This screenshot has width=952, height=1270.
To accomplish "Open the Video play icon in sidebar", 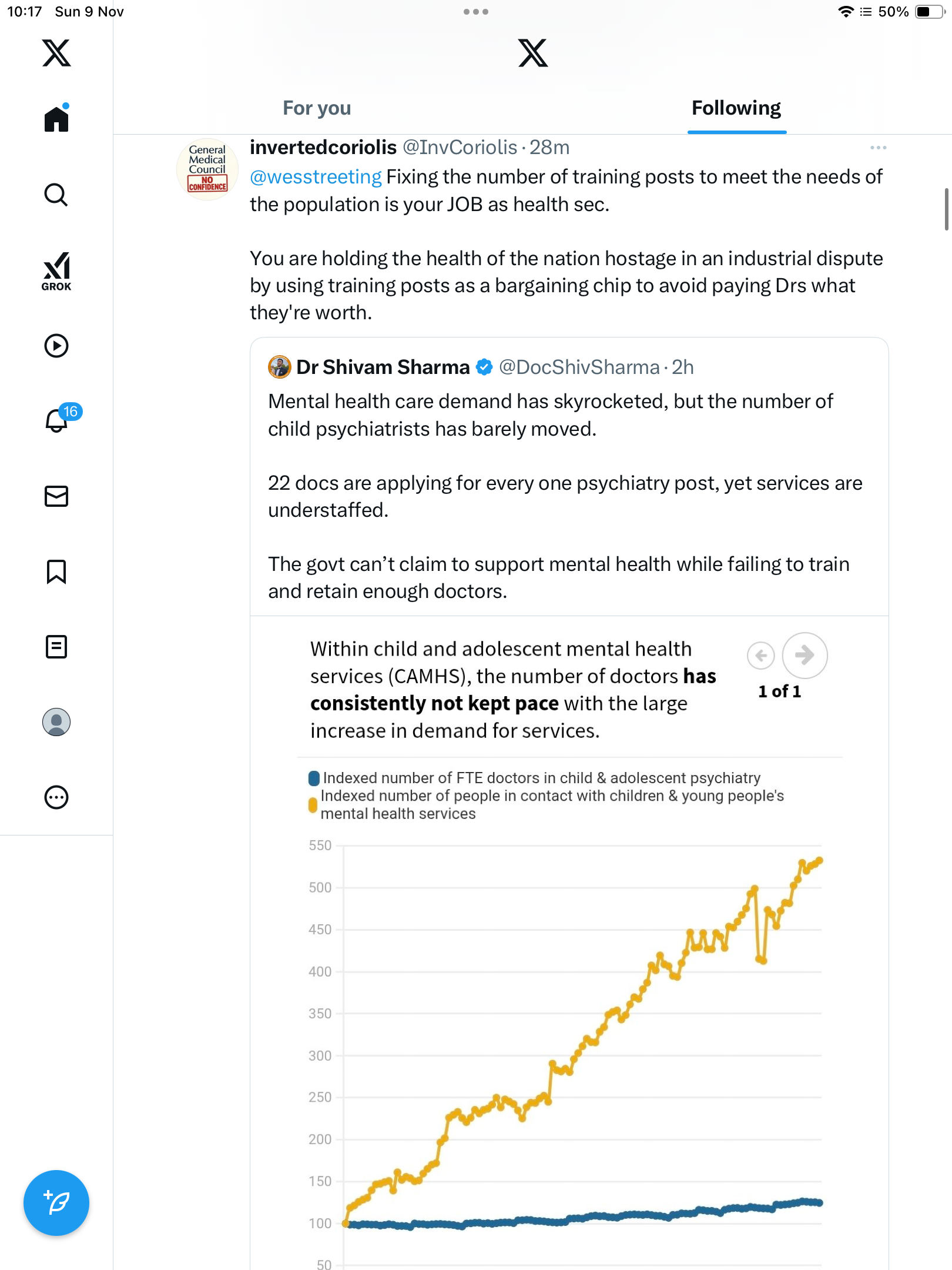I will (56, 346).
